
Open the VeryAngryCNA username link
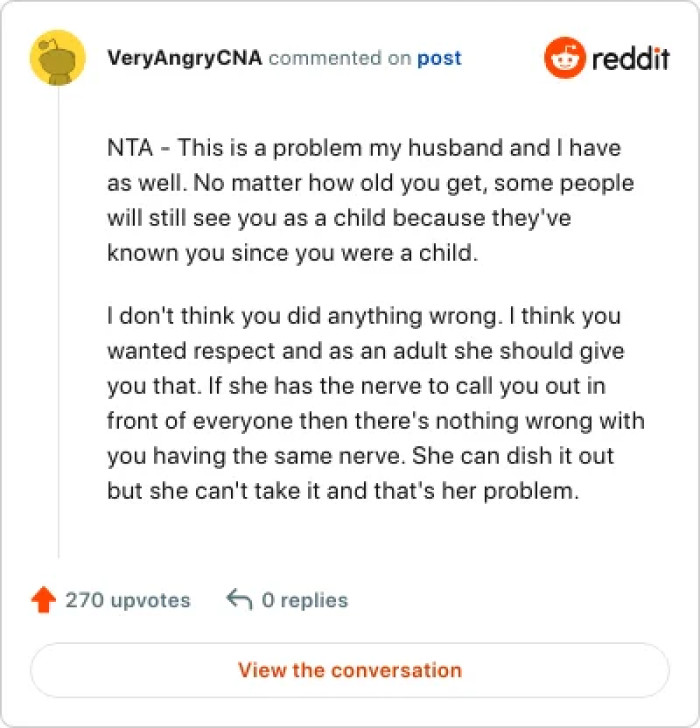(184, 58)
